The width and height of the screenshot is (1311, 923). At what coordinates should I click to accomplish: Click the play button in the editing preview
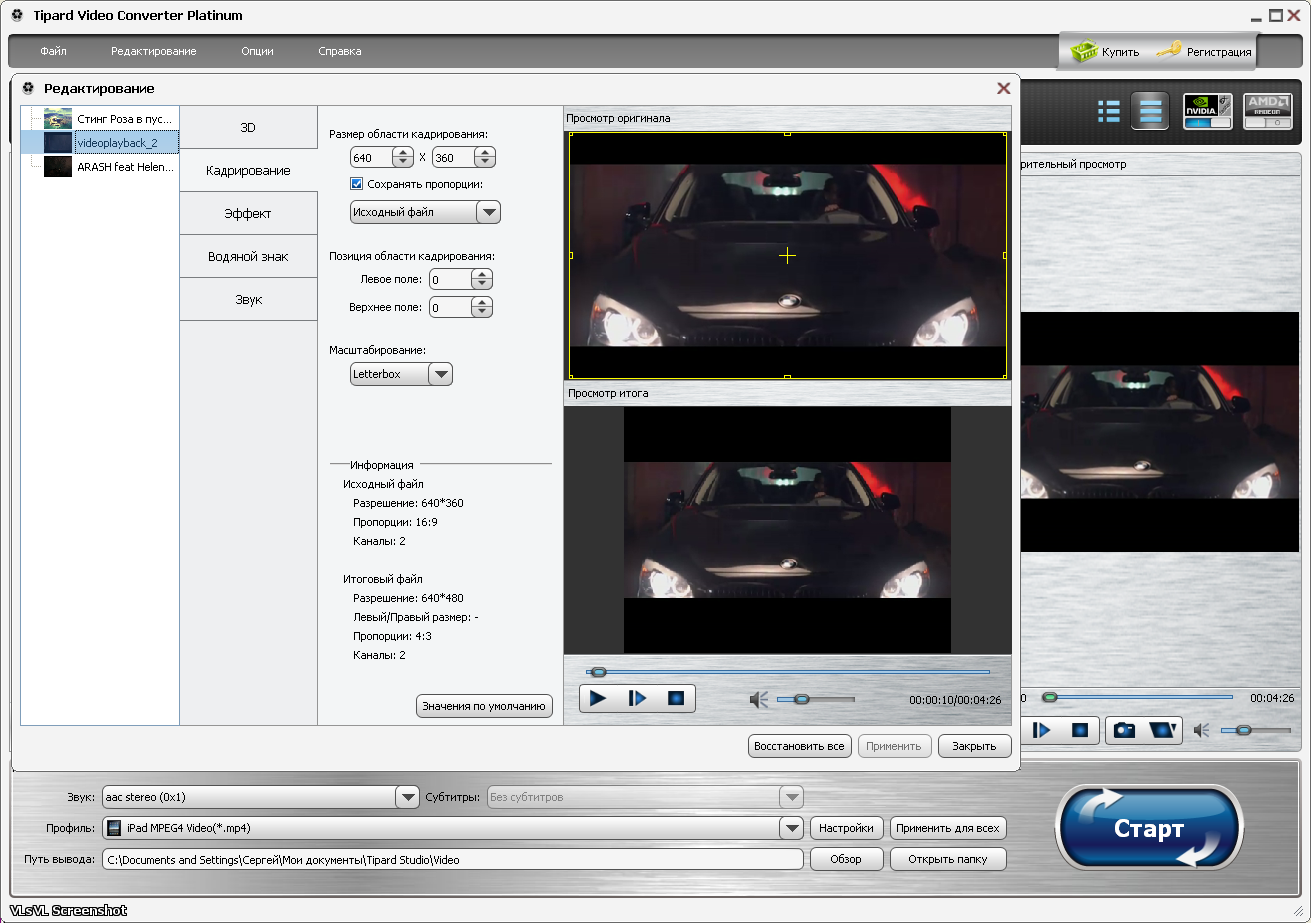pyautogui.click(x=598, y=698)
